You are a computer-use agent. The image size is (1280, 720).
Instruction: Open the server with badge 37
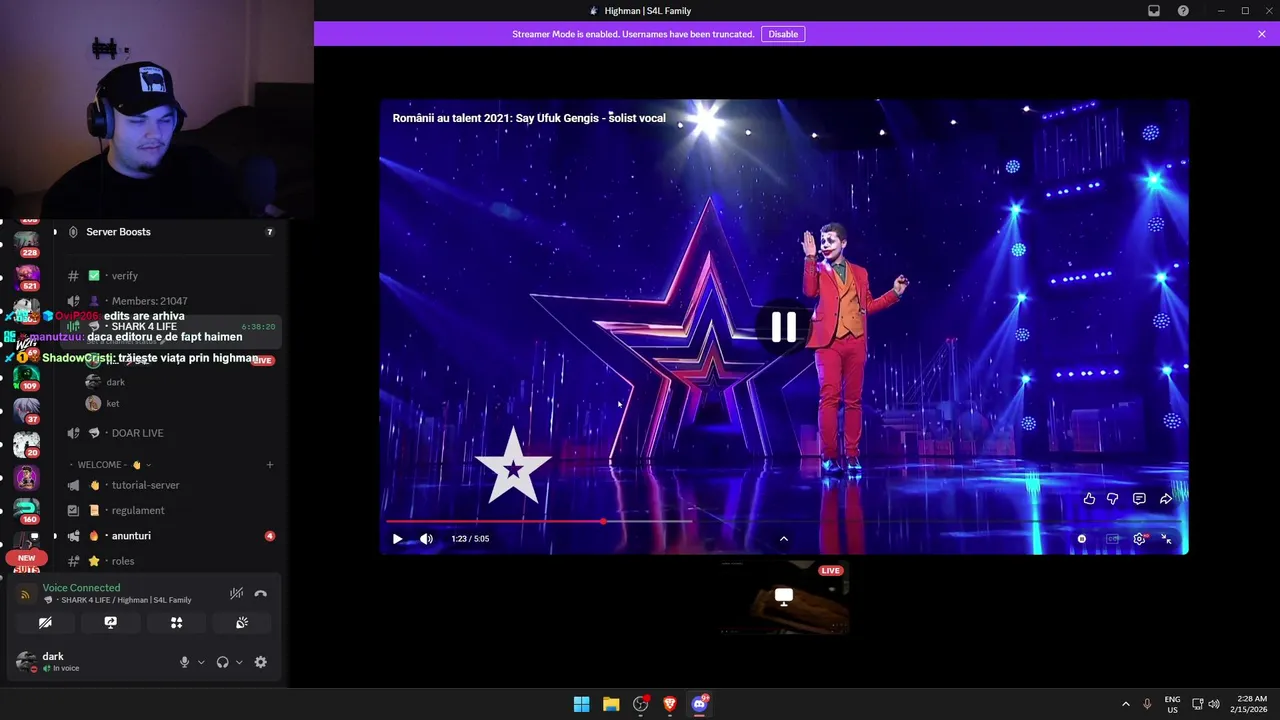coord(27,410)
